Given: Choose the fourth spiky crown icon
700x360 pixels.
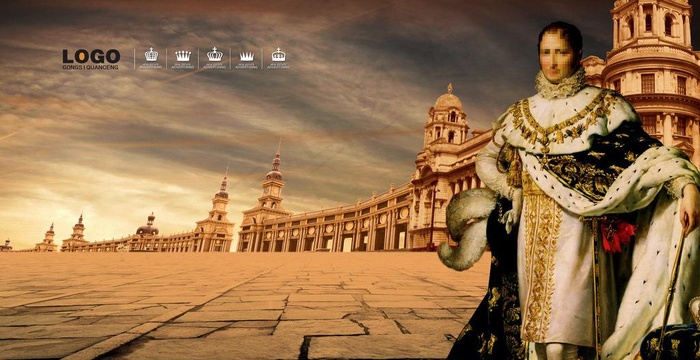Looking at the screenshot, I should tap(246, 56).
